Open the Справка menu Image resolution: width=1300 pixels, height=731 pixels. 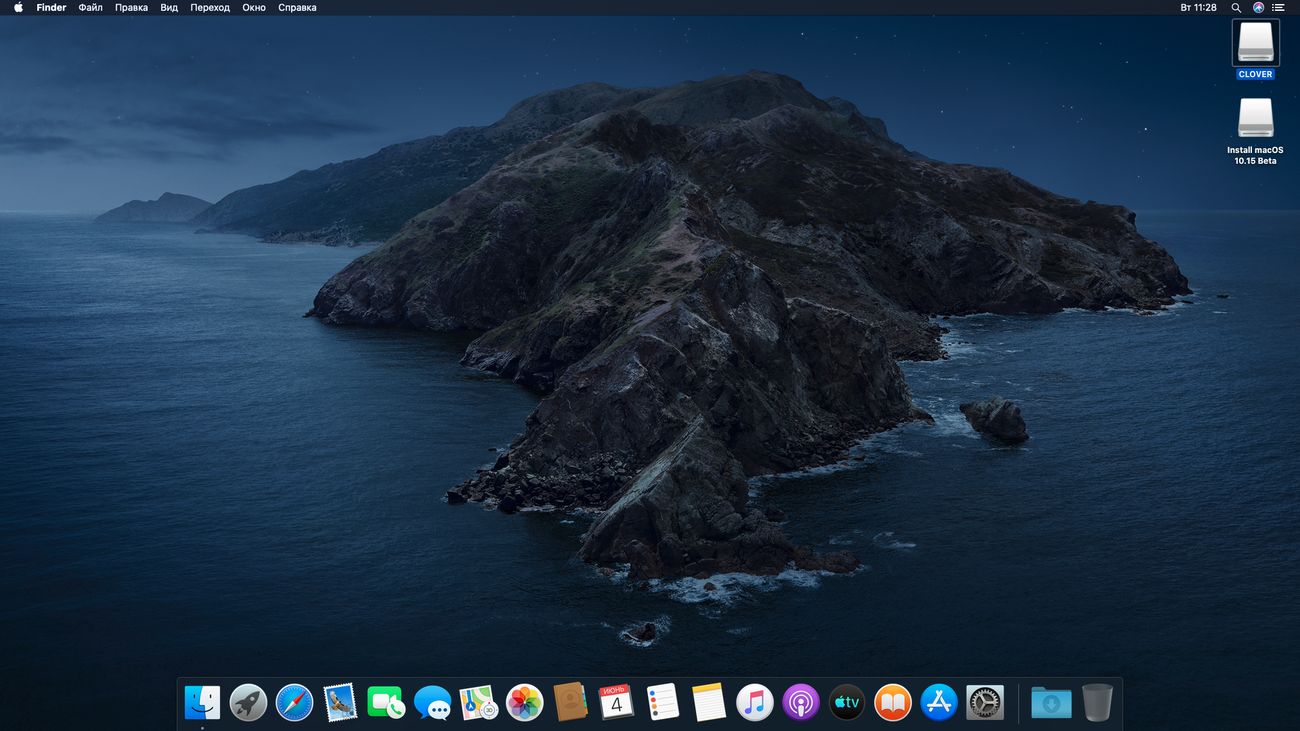coord(297,7)
